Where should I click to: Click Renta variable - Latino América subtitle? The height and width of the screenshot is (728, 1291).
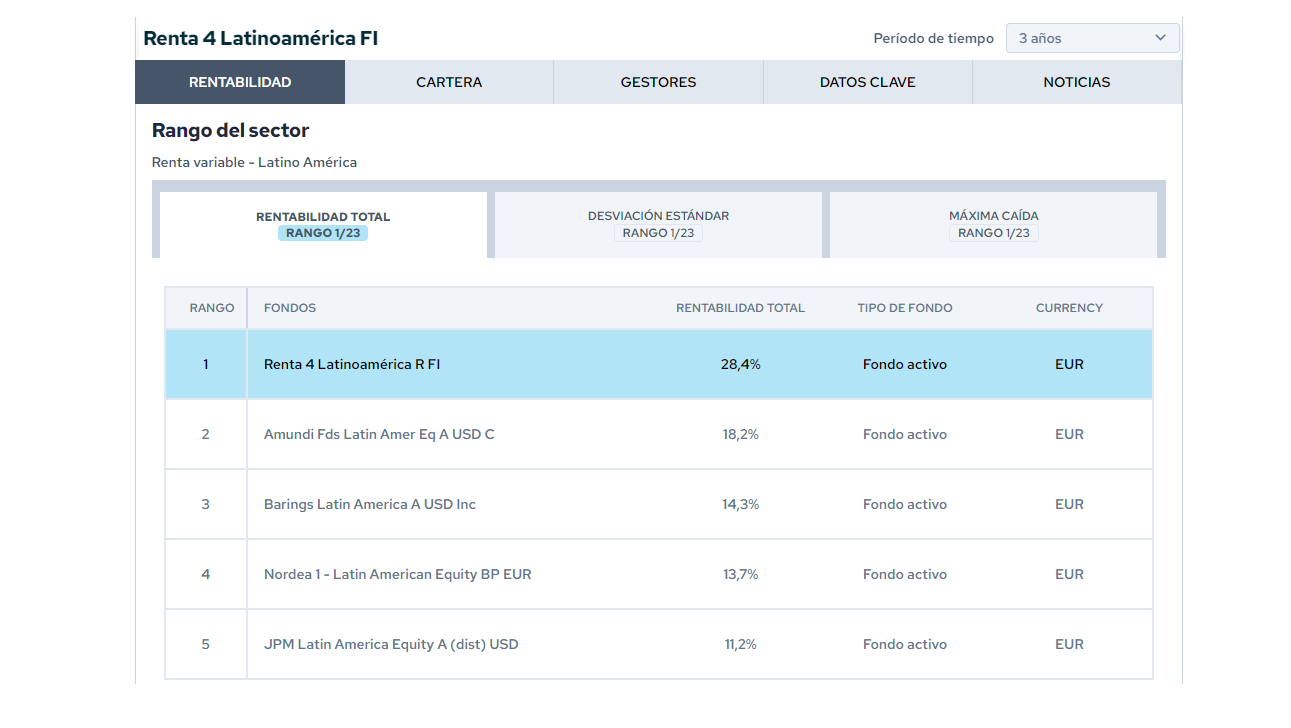tap(254, 162)
